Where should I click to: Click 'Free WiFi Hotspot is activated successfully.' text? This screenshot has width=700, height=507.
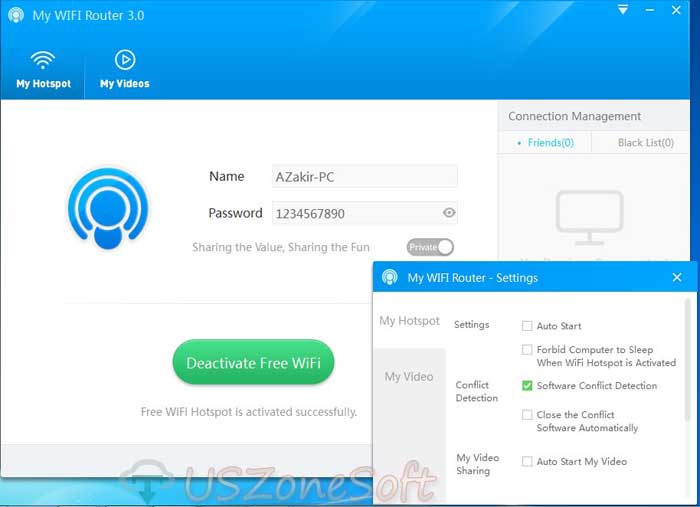249,411
